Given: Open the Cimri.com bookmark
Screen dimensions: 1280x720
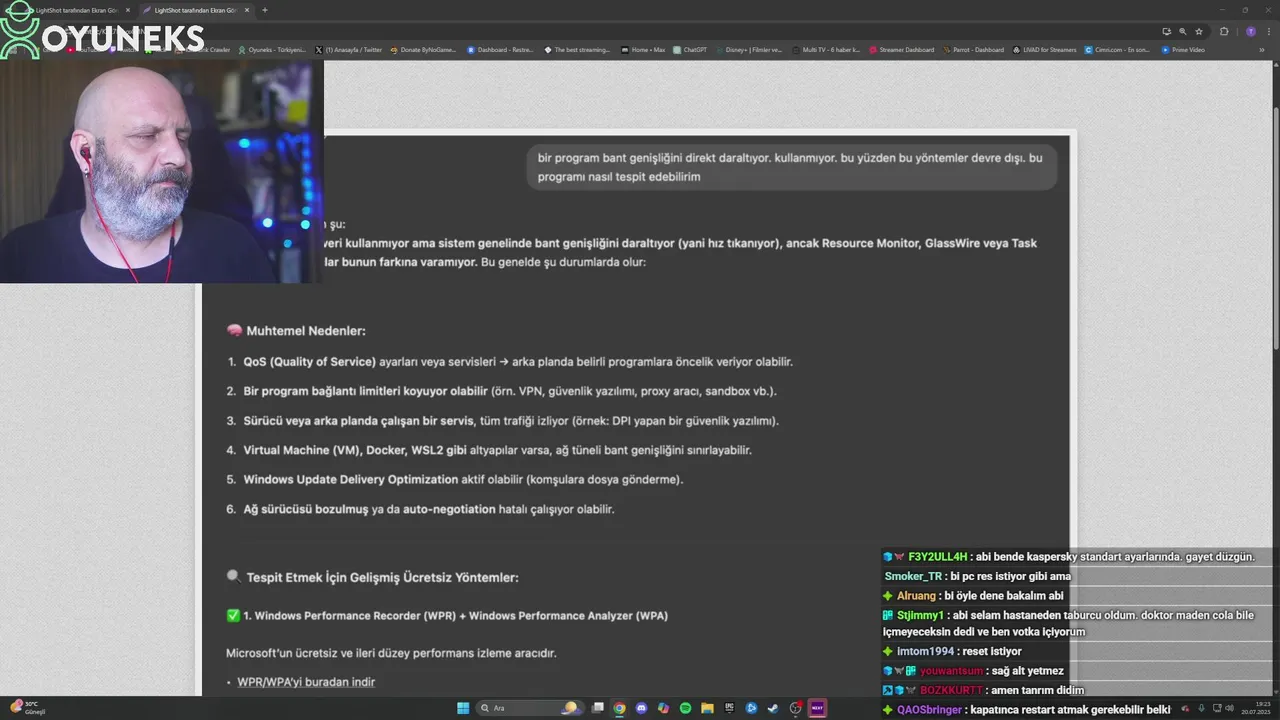Looking at the screenshot, I should (1117, 50).
